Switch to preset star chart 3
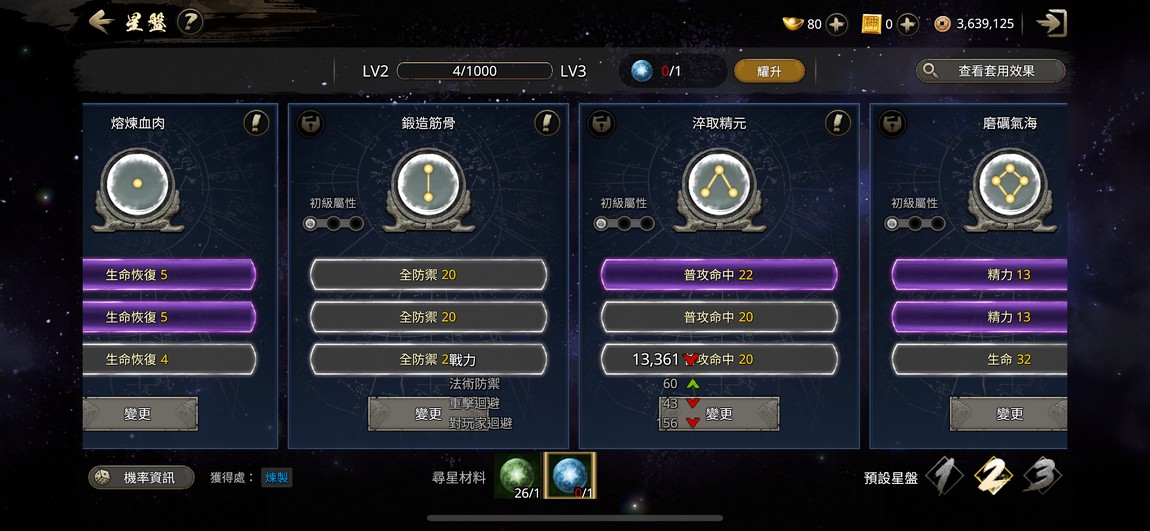The width and height of the screenshot is (1150, 531). tap(1042, 477)
